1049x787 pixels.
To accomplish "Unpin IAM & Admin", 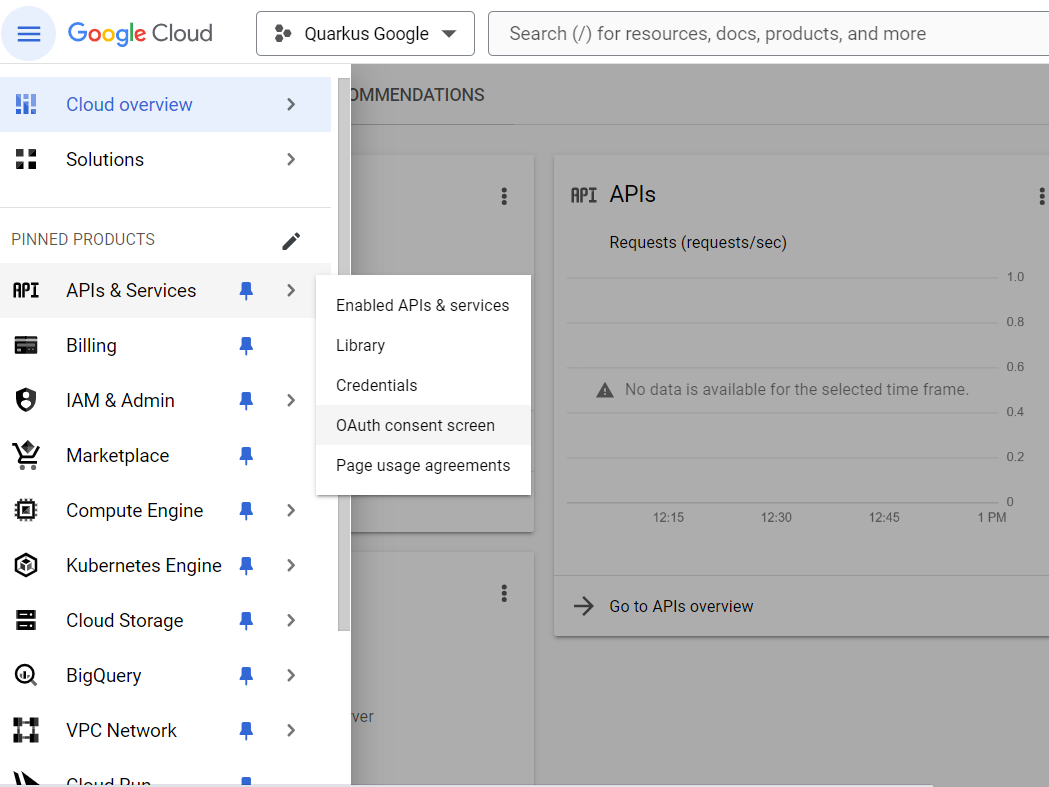I will [246, 400].
